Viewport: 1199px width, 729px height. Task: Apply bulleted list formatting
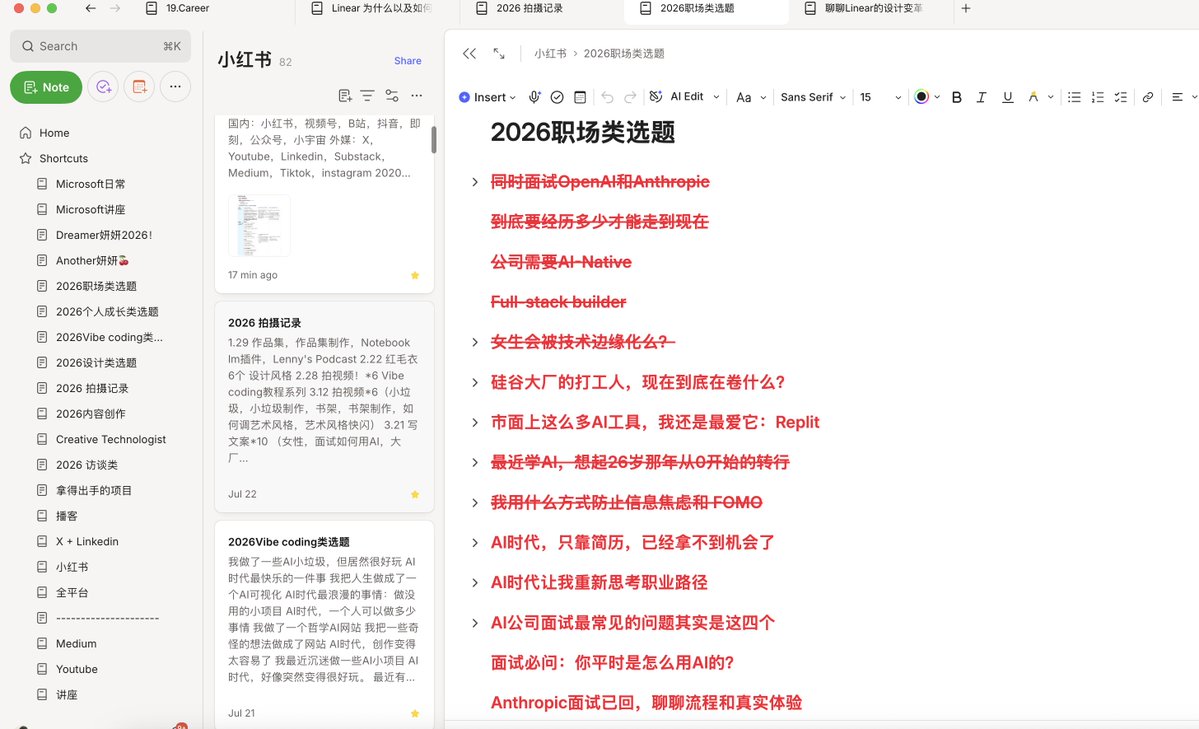click(1074, 97)
